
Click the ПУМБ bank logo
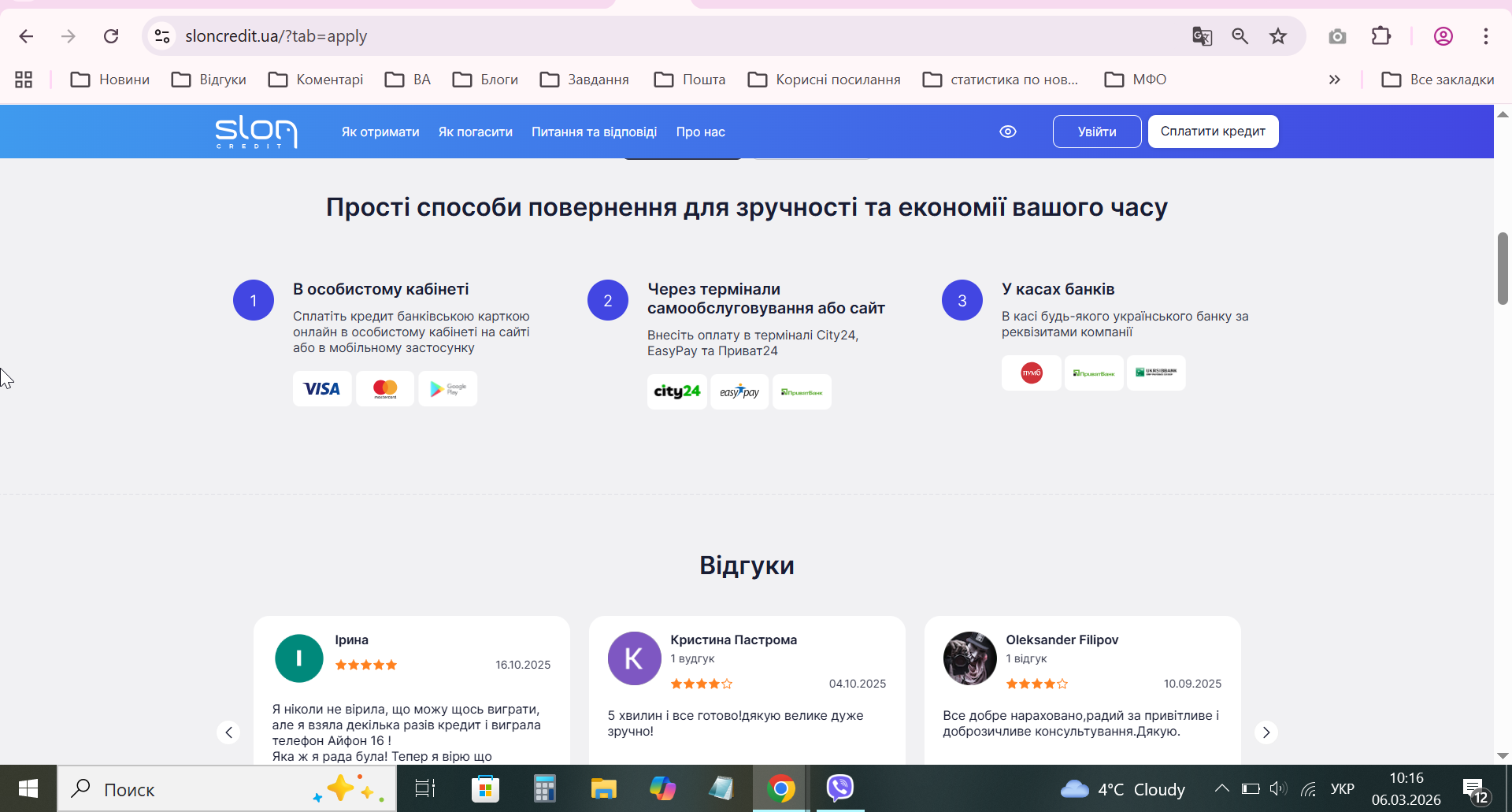pos(1032,373)
